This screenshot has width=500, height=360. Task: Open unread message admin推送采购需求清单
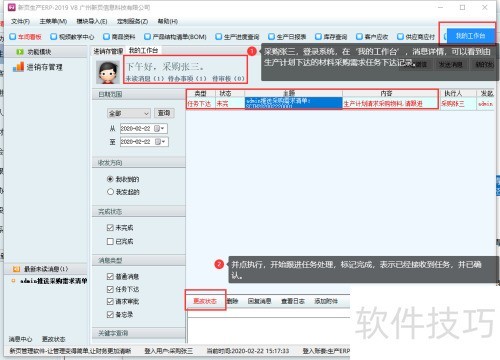[x=53, y=281]
